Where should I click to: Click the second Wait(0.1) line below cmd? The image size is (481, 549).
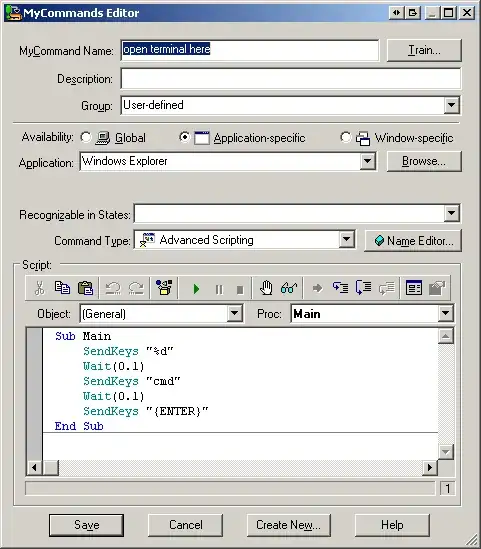pos(113,396)
